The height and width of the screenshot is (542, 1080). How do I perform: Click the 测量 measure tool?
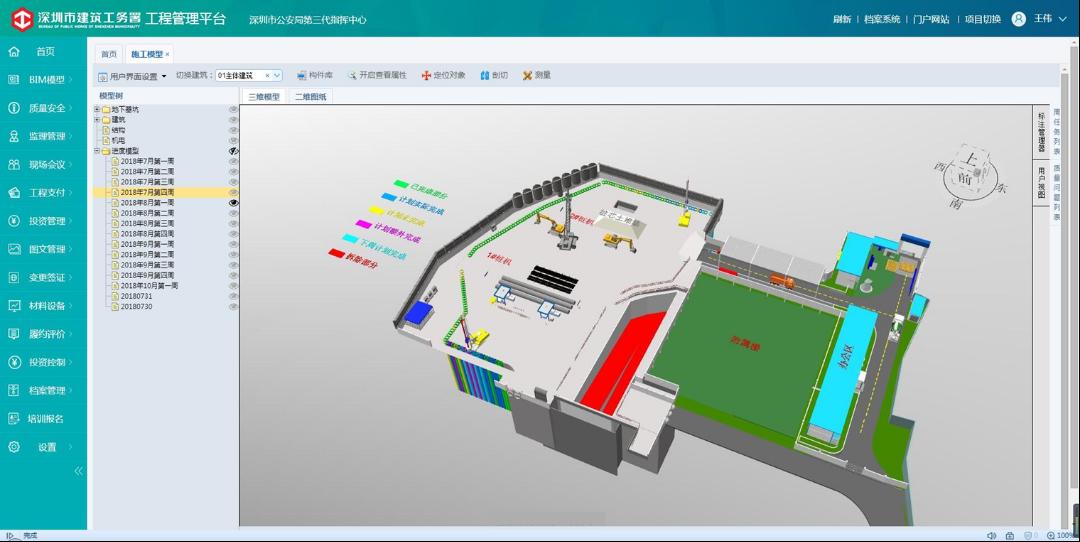pyautogui.click(x=536, y=75)
